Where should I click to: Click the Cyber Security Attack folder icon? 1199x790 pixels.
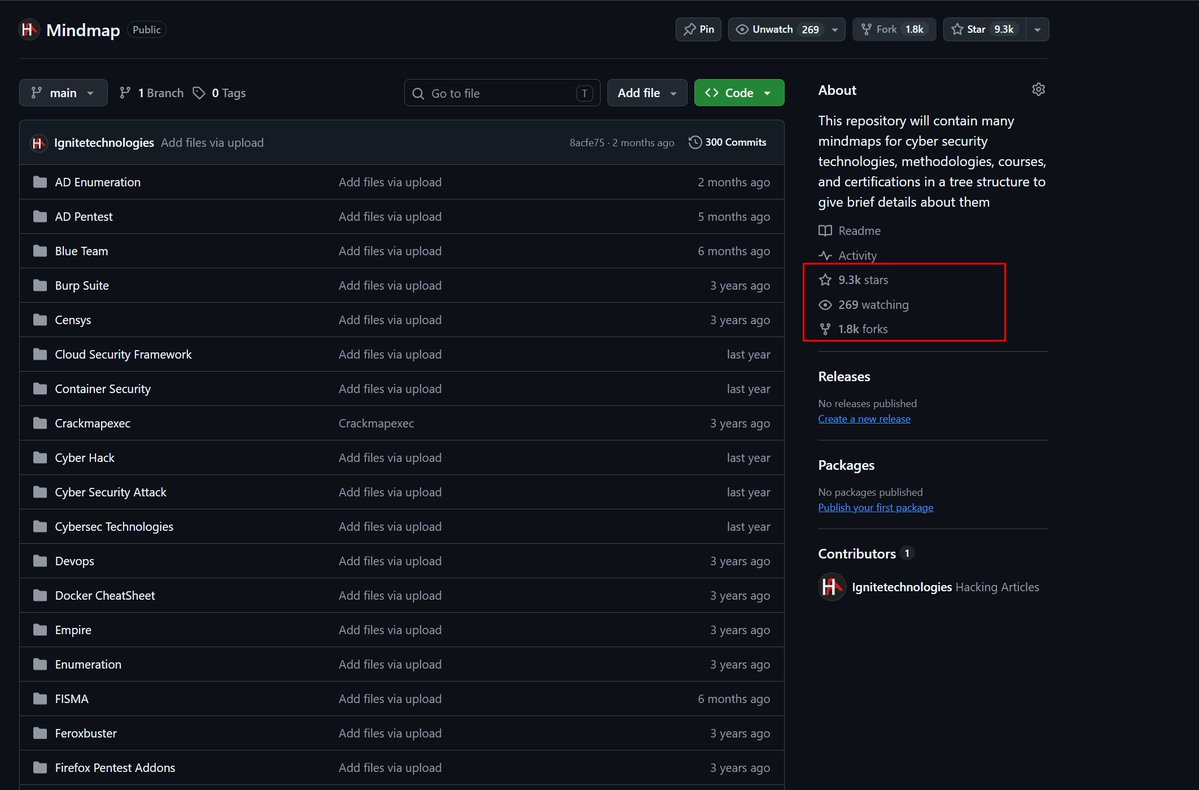point(40,492)
